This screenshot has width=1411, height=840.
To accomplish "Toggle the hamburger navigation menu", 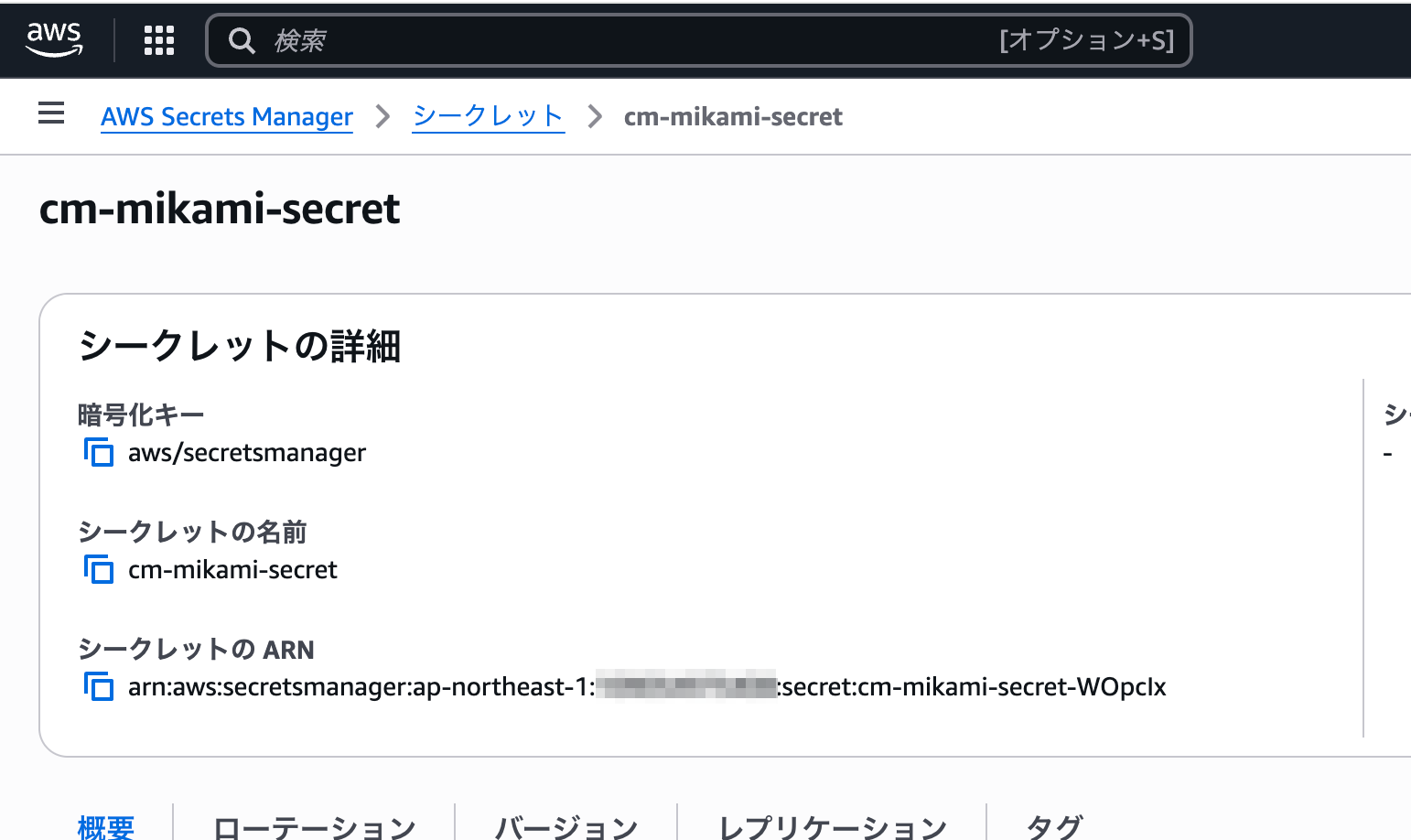I will point(51,113).
